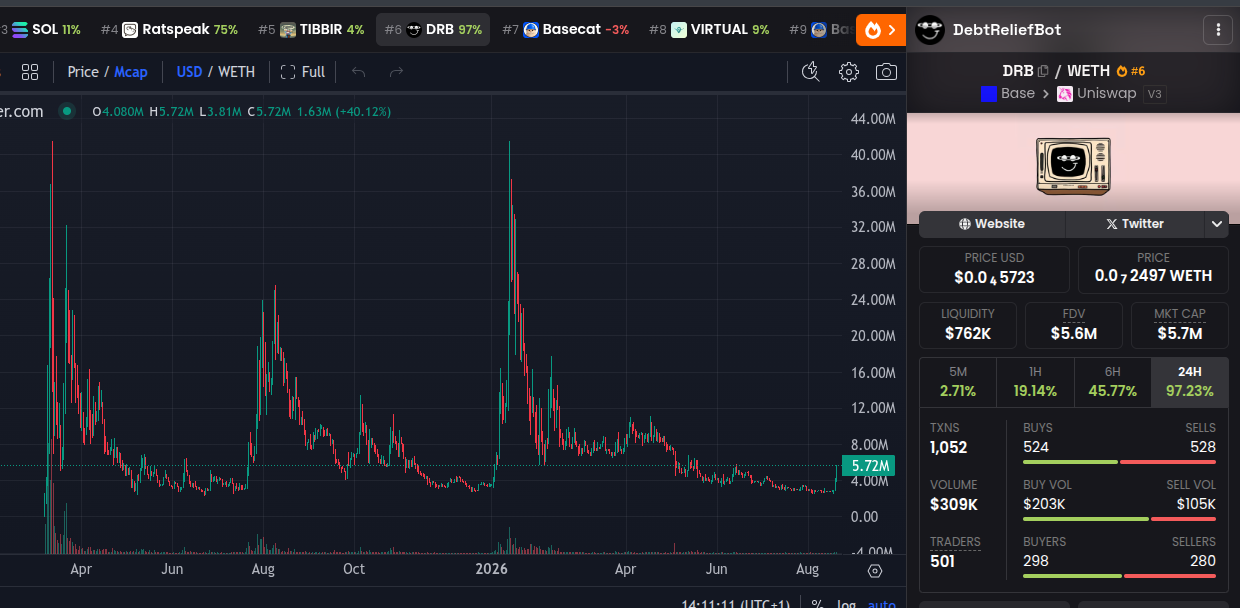Redo the chart action
Image resolution: width=1240 pixels, height=608 pixels.
[396, 72]
